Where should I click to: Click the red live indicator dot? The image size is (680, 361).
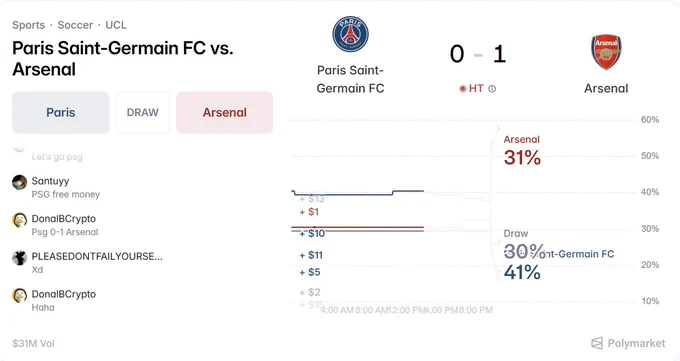click(x=463, y=89)
